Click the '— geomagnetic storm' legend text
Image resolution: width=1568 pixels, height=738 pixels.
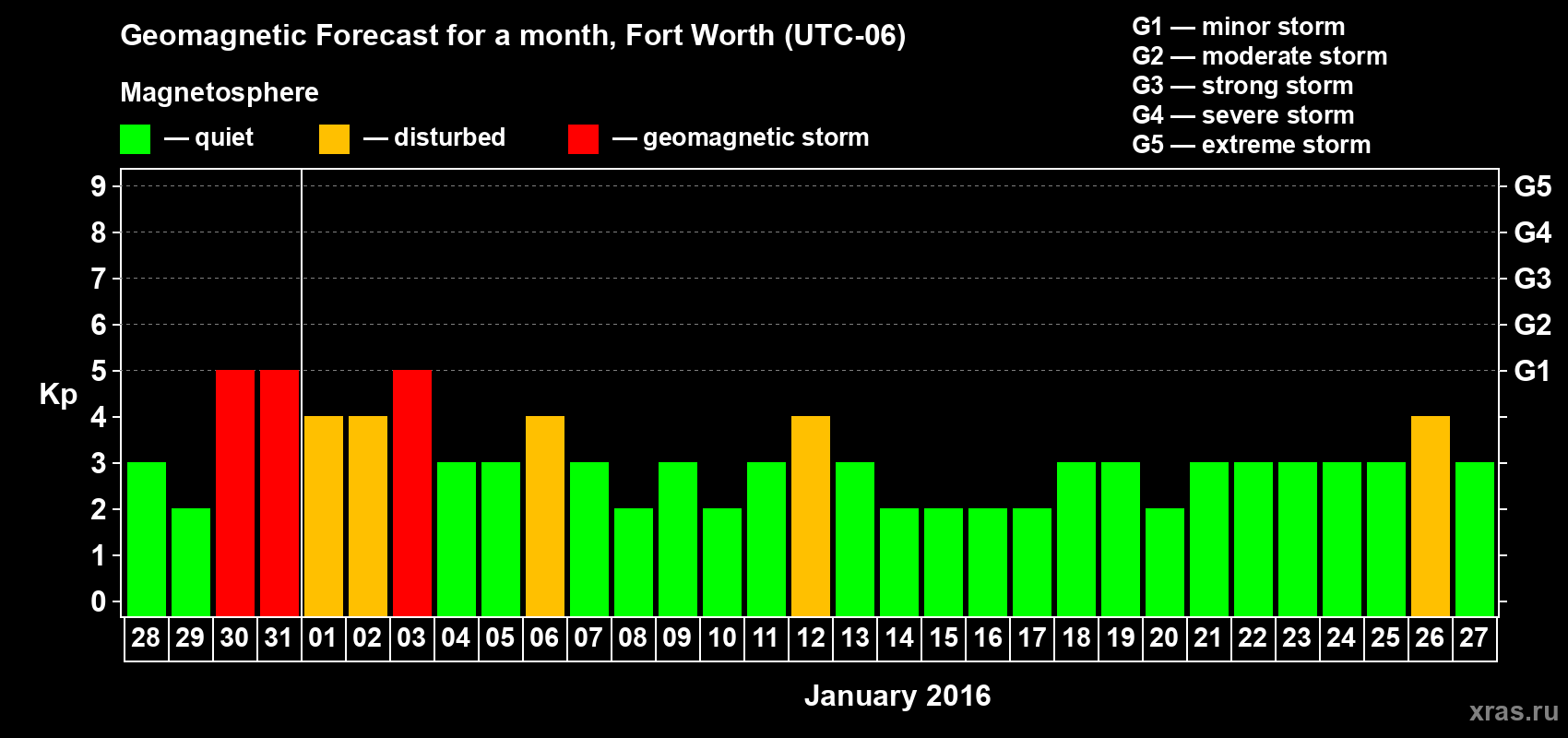click(x=741, y=138)
